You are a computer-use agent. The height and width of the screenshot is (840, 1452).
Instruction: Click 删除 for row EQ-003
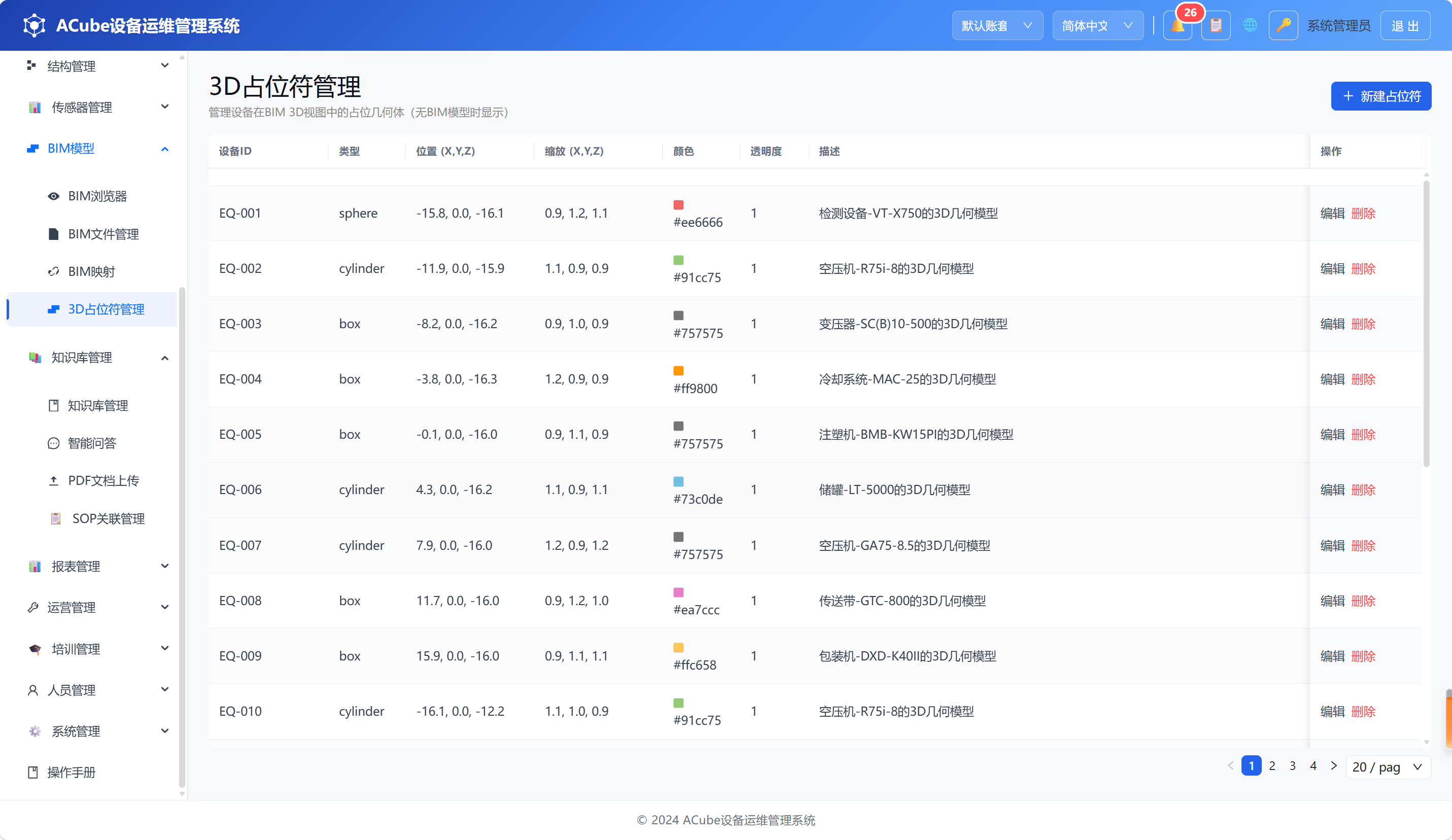pos(1363,324)
